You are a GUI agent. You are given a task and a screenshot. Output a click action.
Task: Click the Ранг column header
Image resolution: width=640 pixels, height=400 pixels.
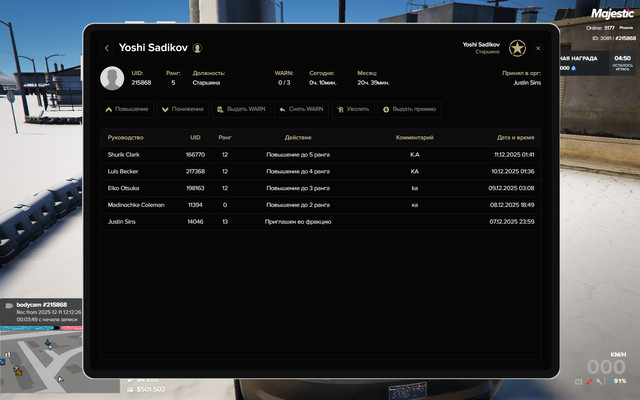225,138
